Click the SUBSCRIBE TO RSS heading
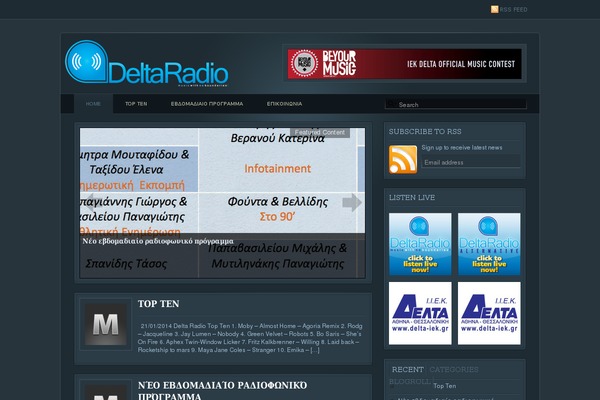 point(425,132)
